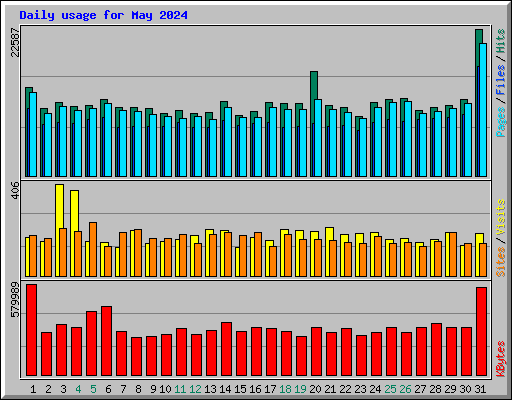Click the orange visits bar for day 5
The image size is (512, 400).
click(x=93, y=249)
